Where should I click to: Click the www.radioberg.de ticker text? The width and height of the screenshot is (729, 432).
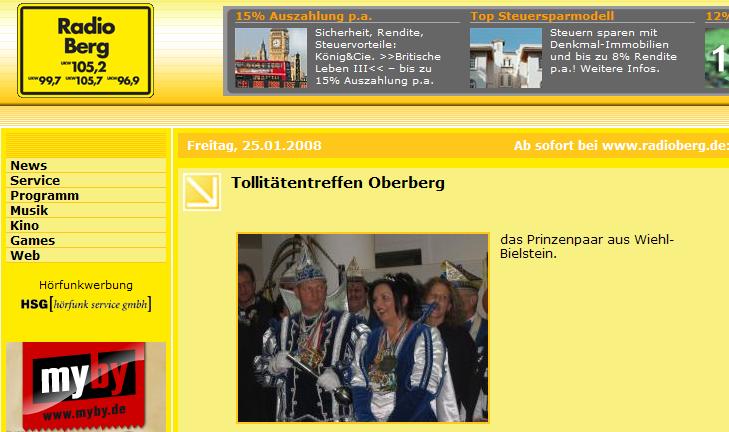[663, 146]
